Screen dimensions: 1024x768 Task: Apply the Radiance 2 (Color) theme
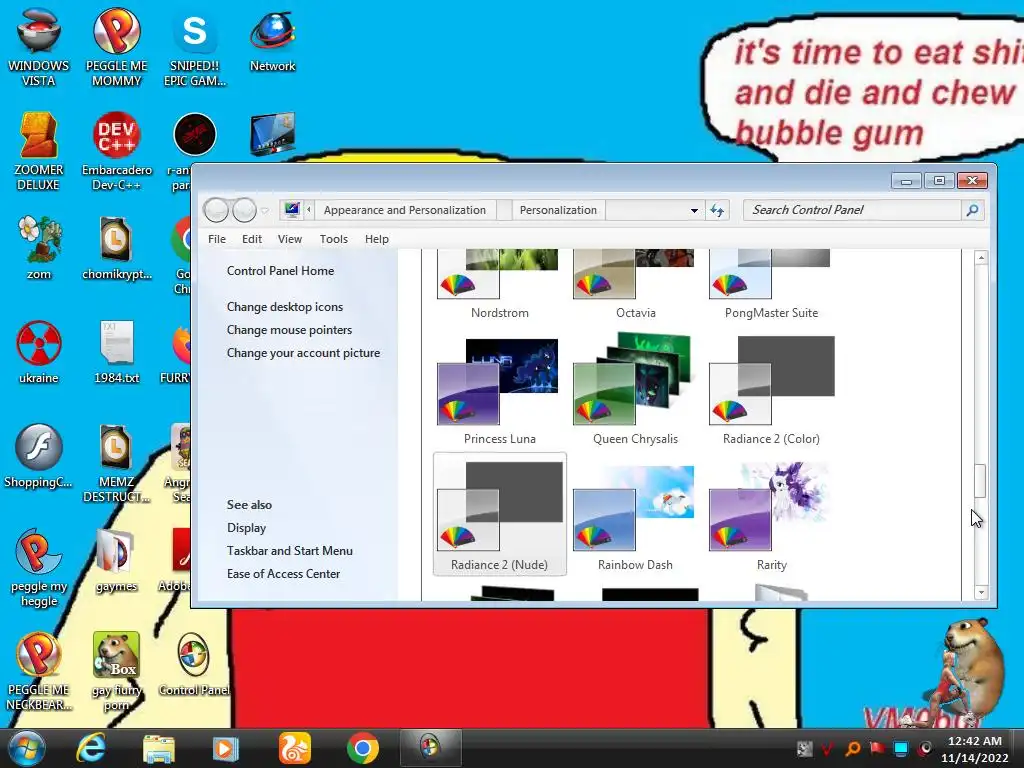pyautogui.click(x=771, y=391)
